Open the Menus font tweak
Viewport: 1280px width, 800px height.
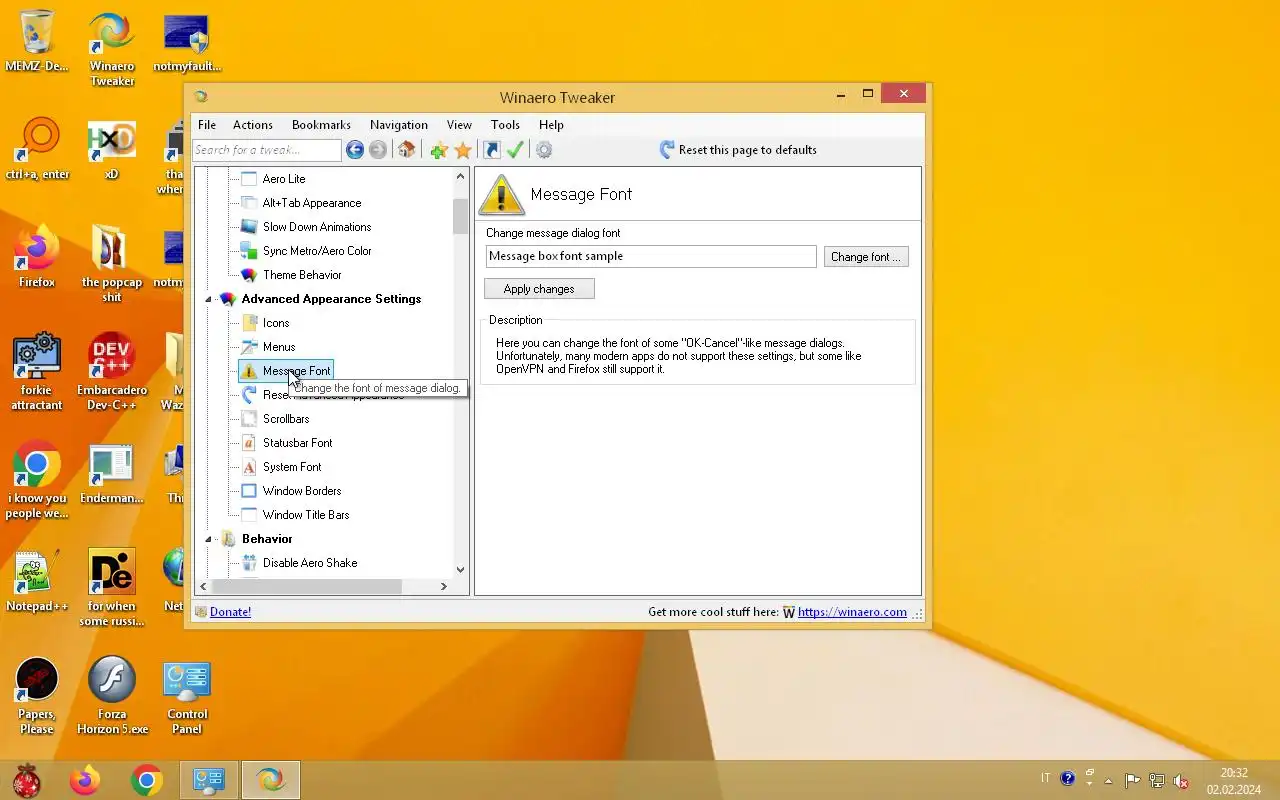279,347
